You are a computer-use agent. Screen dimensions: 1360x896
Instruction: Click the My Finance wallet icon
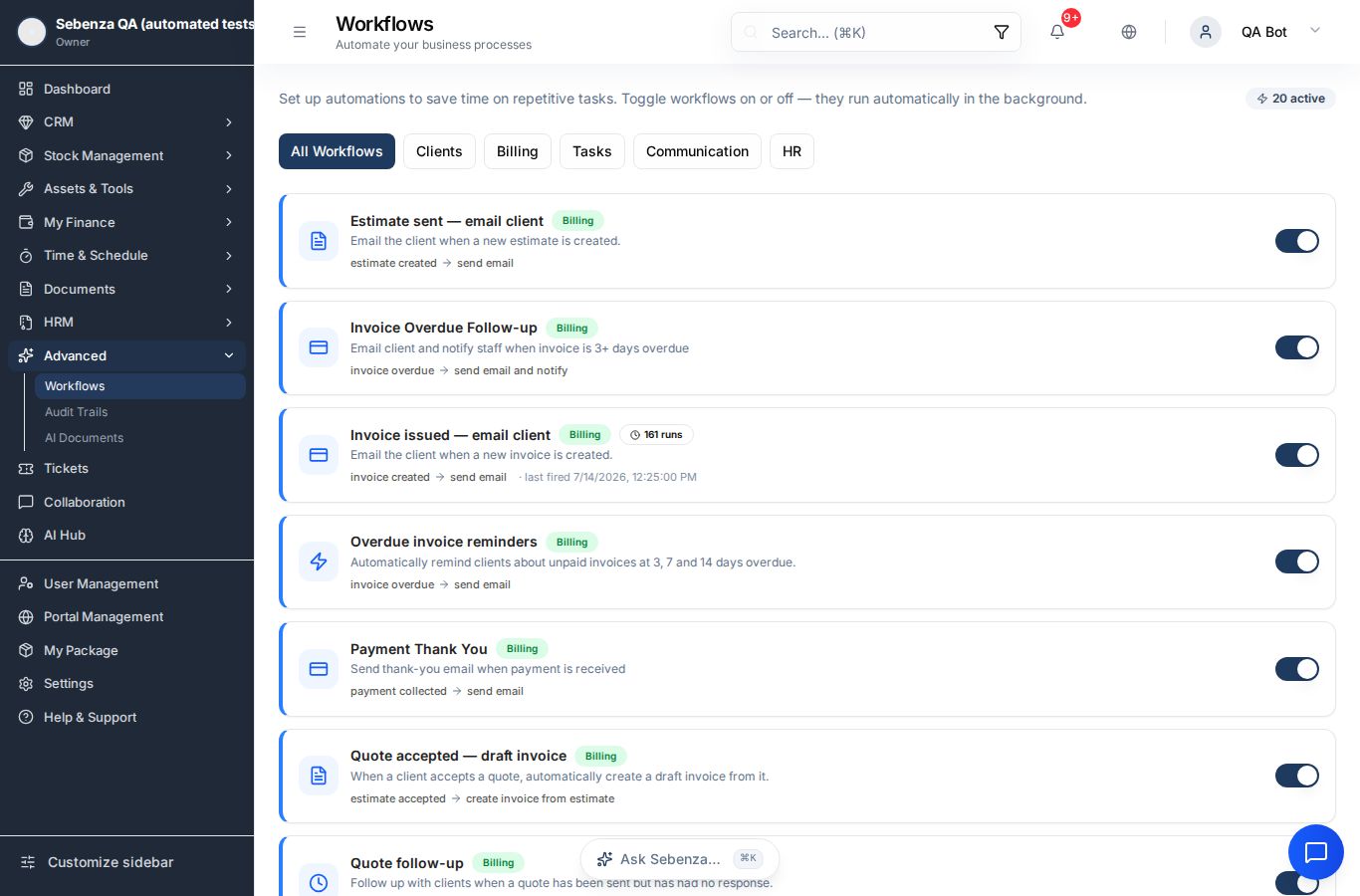[26, 222]
